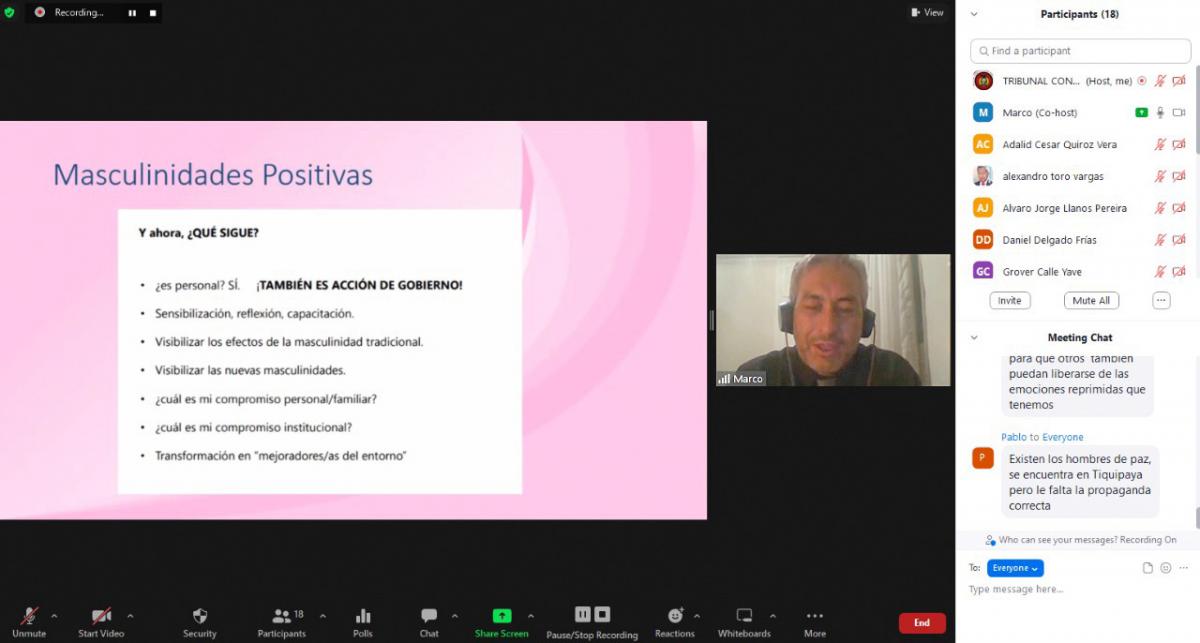The height and width of the screenshot is (643, 1200).
Task: Open the Reactions emoji icon
Action: [675, 617]
